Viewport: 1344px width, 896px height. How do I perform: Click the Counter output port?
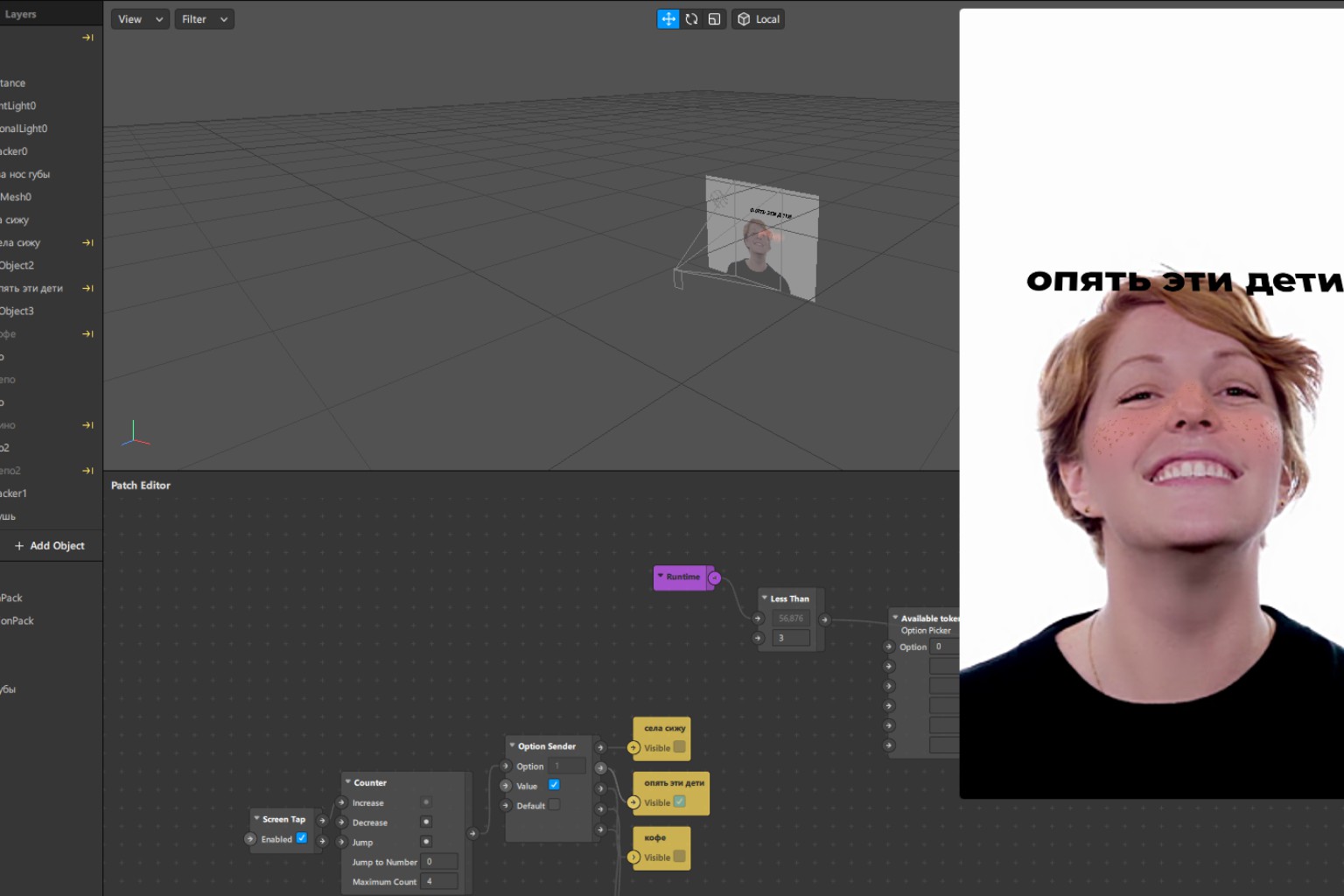[472, 833]
